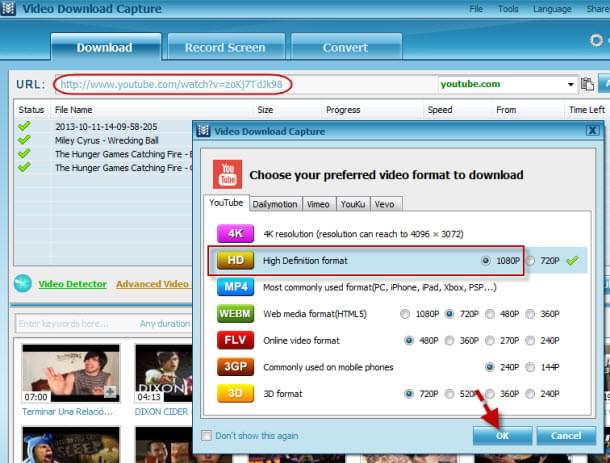Click the HD format badge

point(235,260)
